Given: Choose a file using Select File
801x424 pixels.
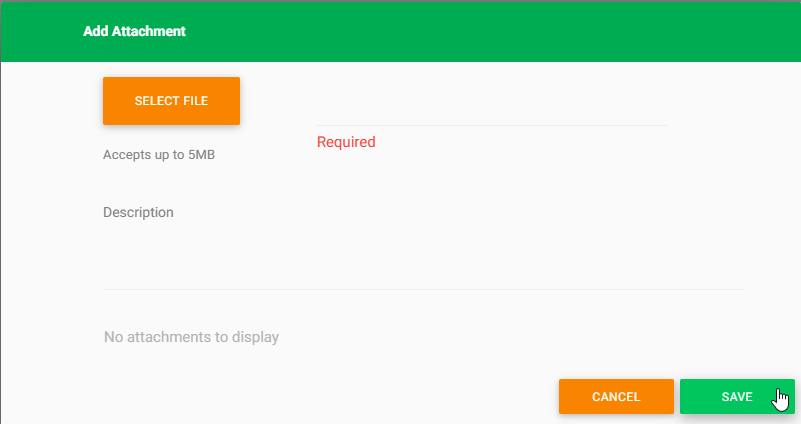Looking at the screenshot, I should 171,101.
